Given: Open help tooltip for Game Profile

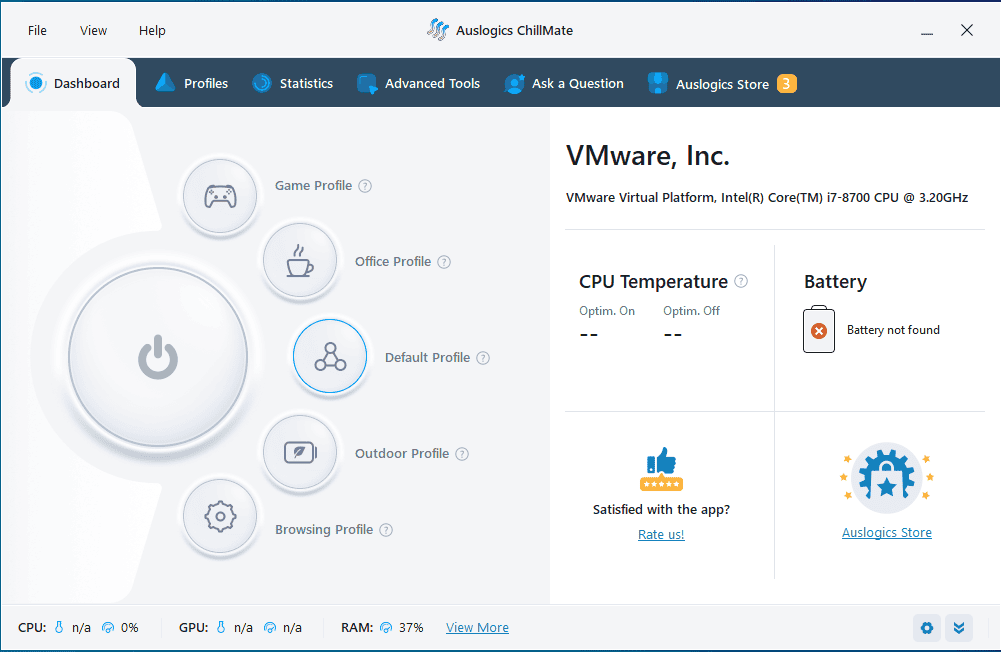Looking at the screenshot, I should coord(365,186).
